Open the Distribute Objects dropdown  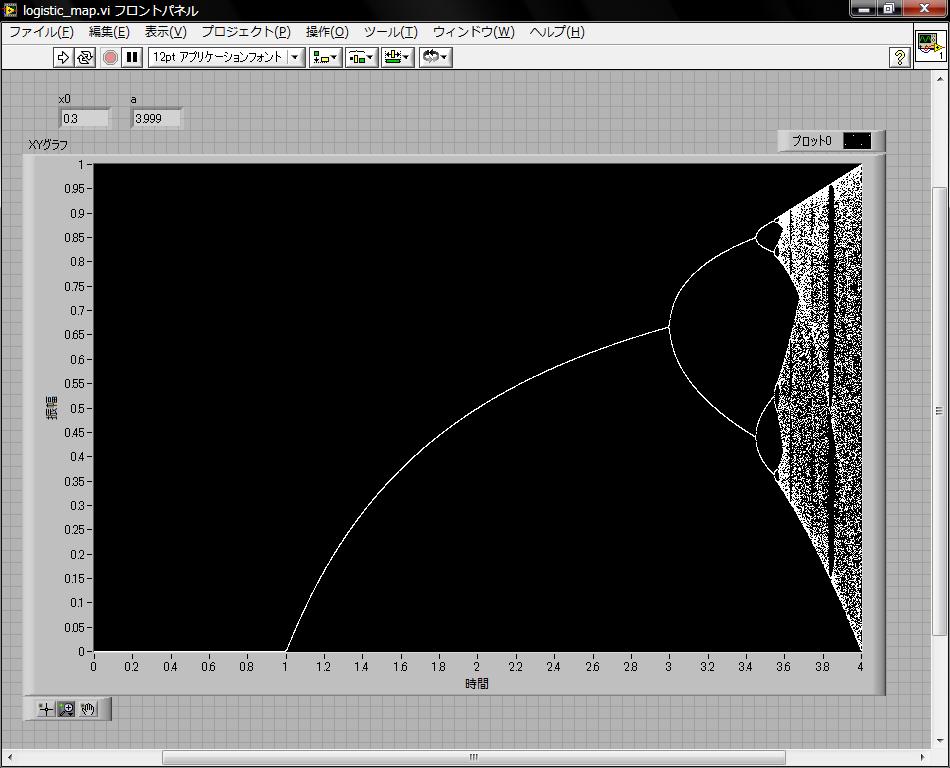tap(362, 57)
